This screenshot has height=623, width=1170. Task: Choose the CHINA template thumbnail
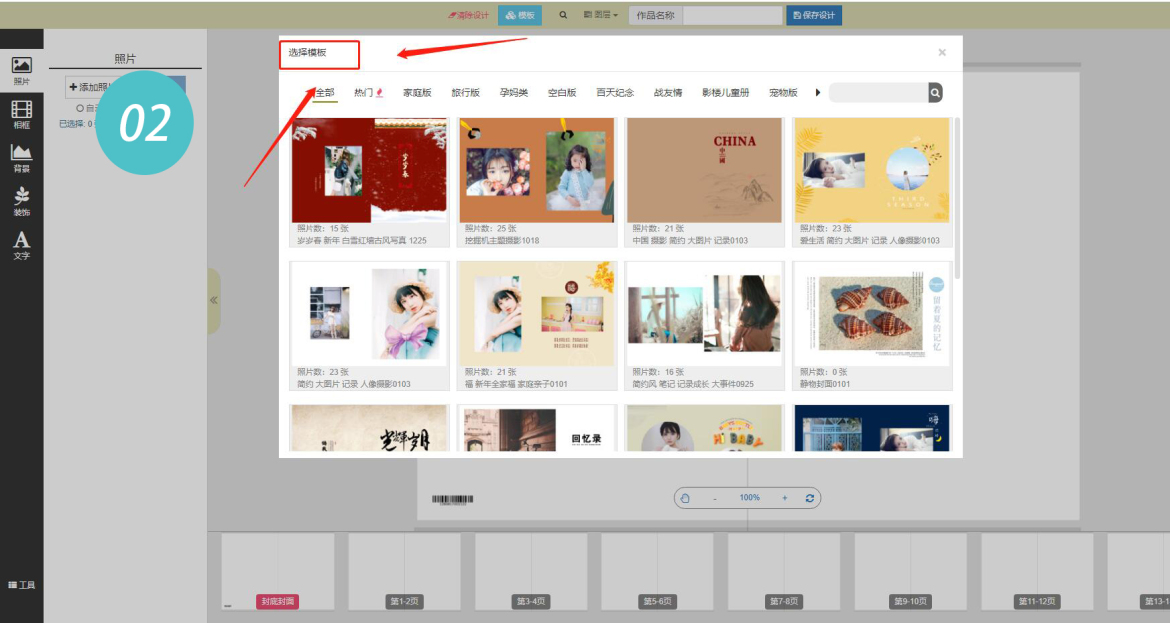(705, 170)
